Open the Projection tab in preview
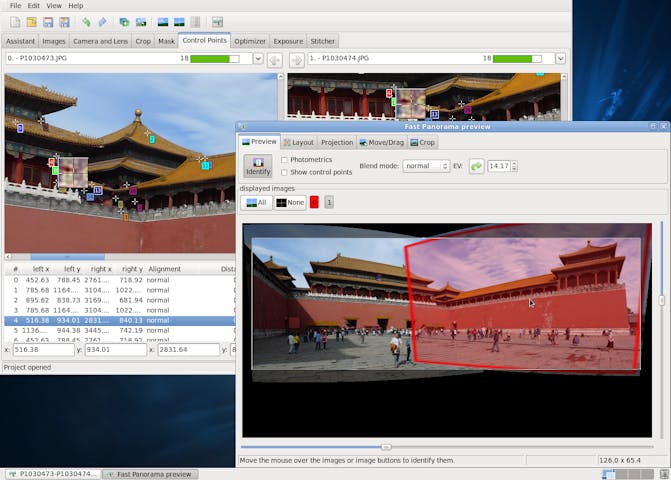The width and height of the screenshot is (671, 480). click(336, 143)
